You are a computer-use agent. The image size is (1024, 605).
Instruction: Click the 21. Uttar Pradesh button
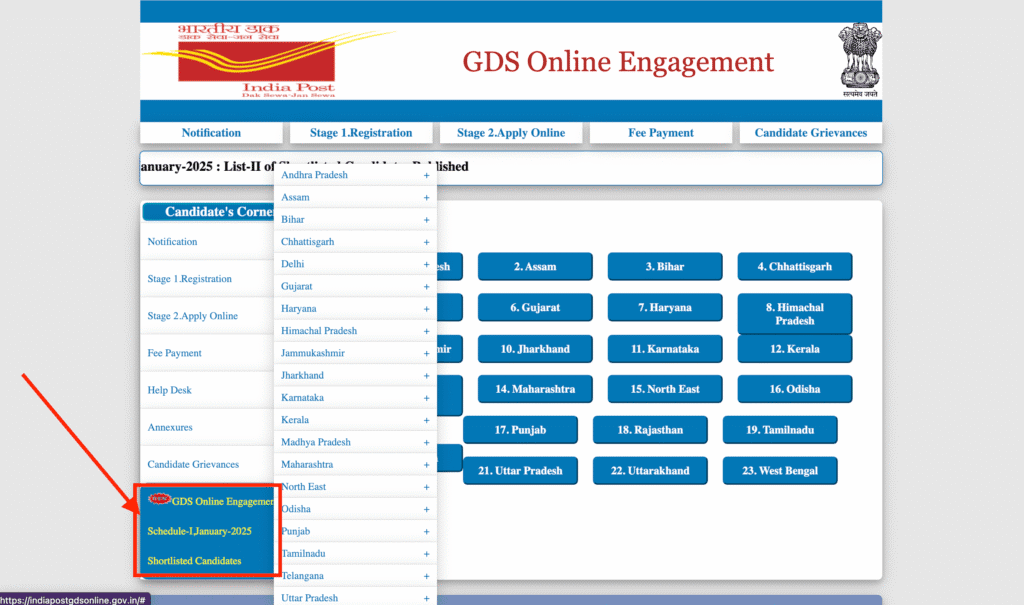[x=520, y=470]
